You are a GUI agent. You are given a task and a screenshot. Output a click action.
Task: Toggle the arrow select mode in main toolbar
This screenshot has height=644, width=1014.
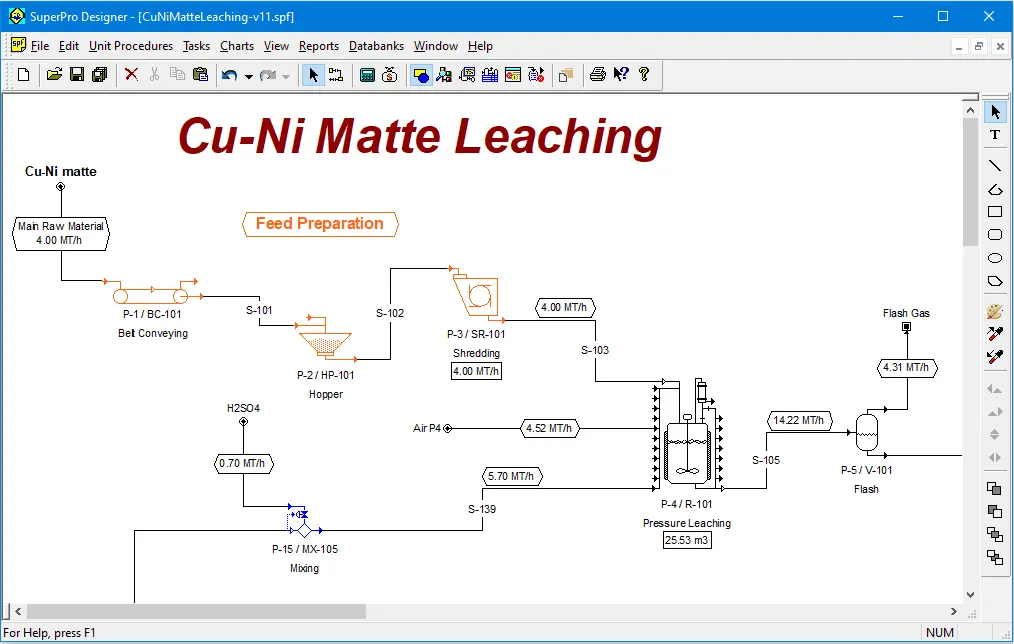(313, 75)
